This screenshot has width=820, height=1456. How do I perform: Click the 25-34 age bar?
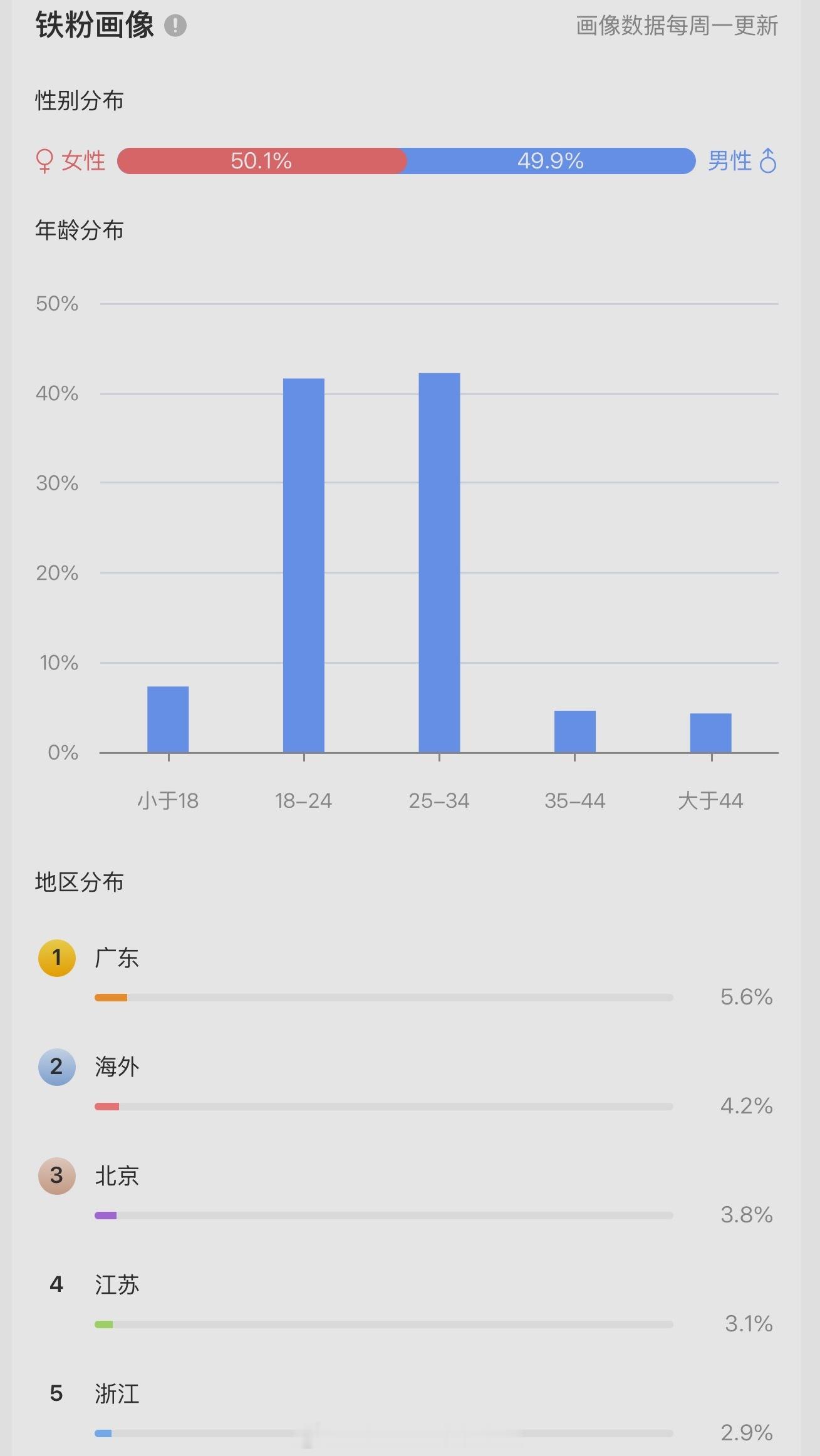click(x=439, y=562)
